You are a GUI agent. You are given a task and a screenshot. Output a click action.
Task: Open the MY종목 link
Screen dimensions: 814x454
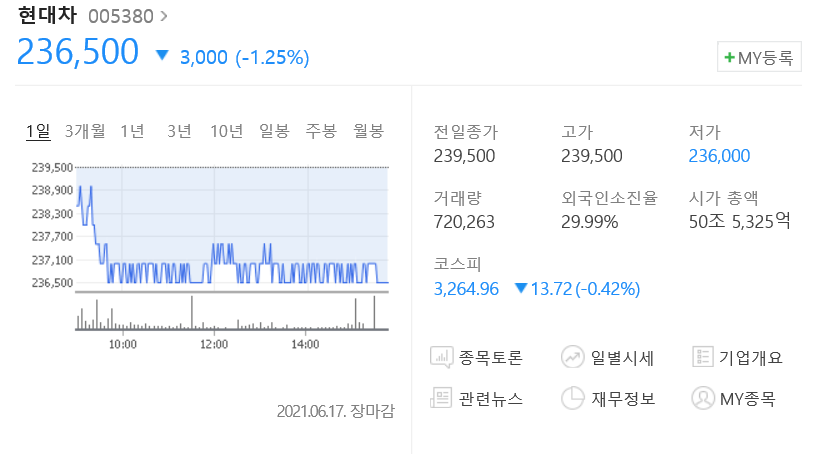748,398
